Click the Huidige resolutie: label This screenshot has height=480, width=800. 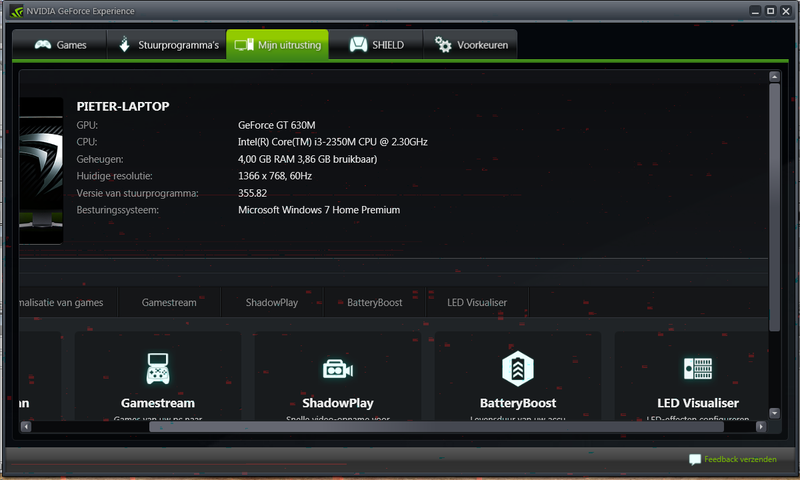click(115, 176)
